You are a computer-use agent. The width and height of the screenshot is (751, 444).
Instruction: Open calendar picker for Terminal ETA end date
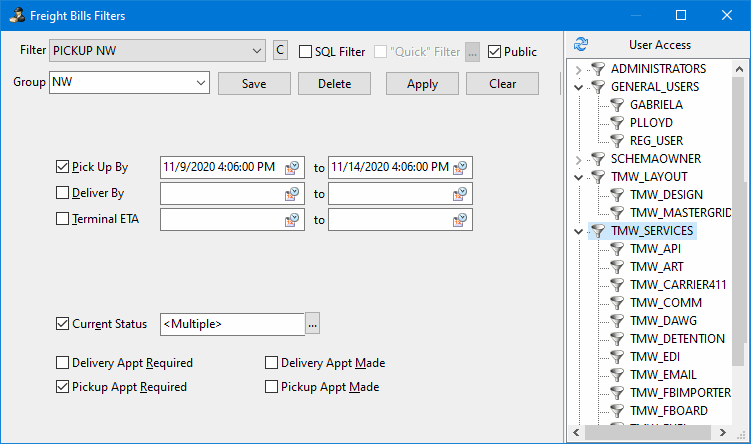pyautogui.click(x=461, y=220)
